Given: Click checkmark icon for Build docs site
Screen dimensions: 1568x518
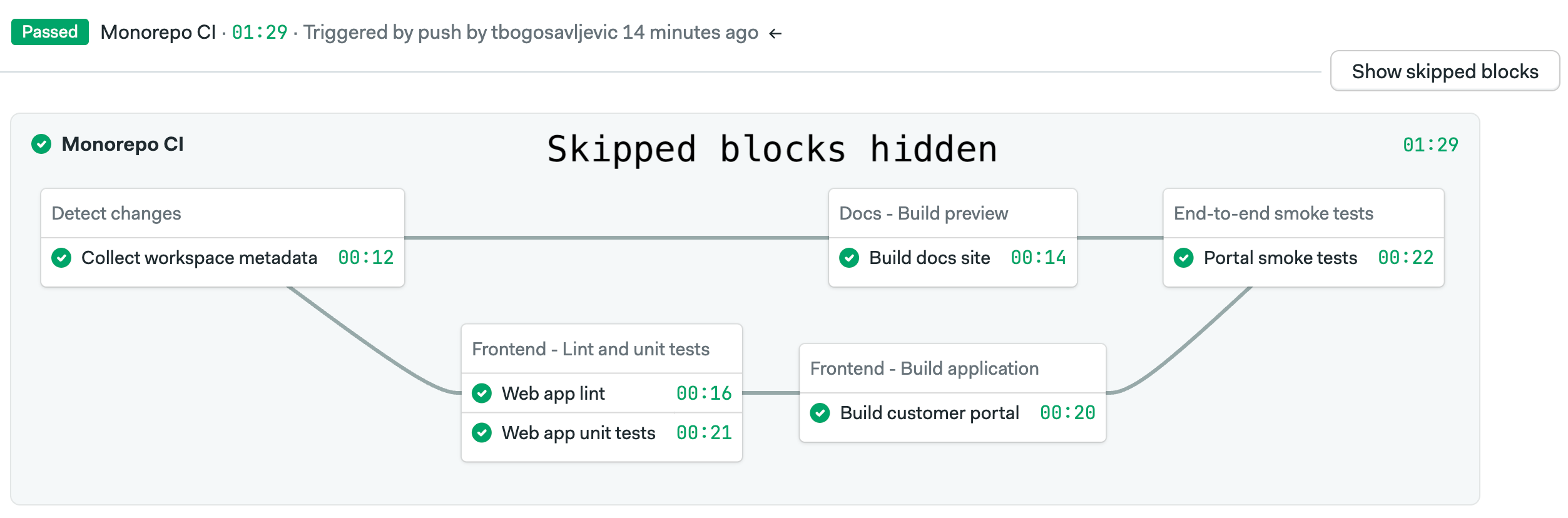Looking at the screenshot, I should [x=849, y=258].
